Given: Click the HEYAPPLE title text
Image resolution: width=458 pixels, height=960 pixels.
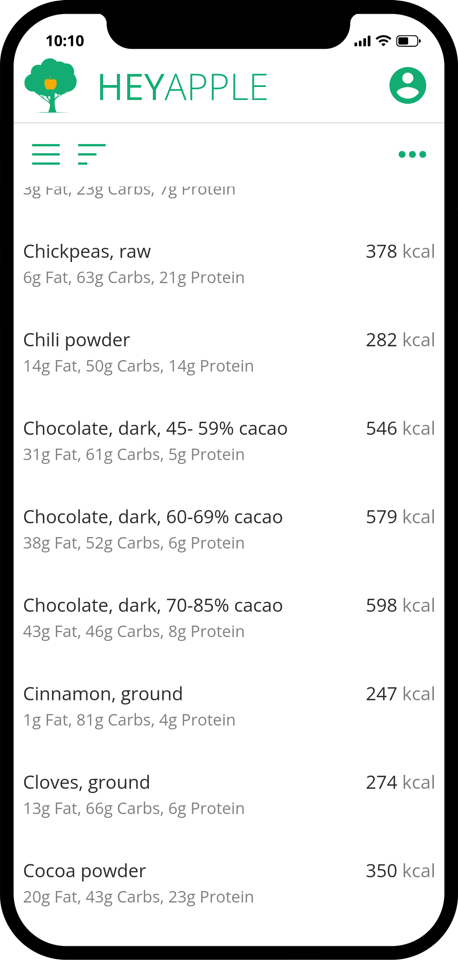Looking at the screenshot, I should click(182, 88).
